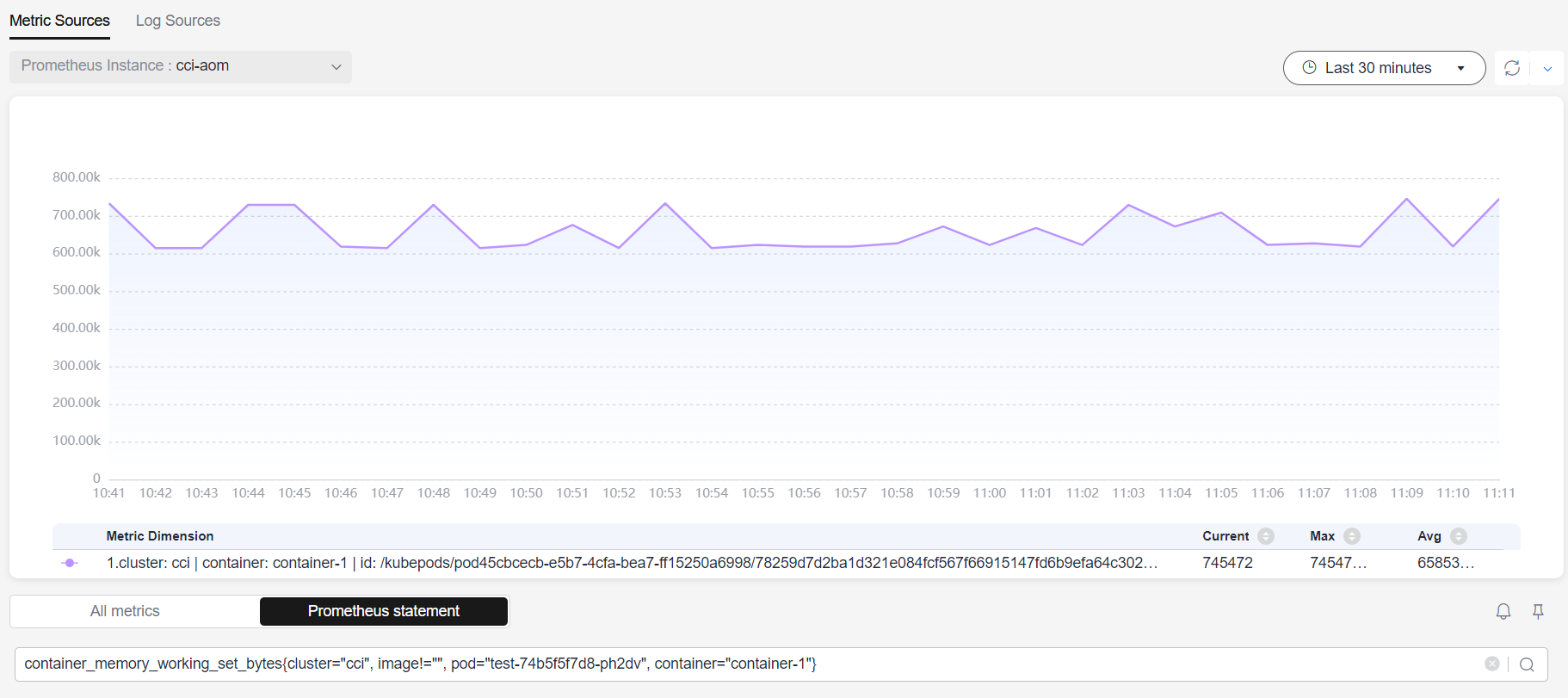Click the Avg value 65853…
The width and height of the screenshot is (1568, 698).
coord(1446,563)
